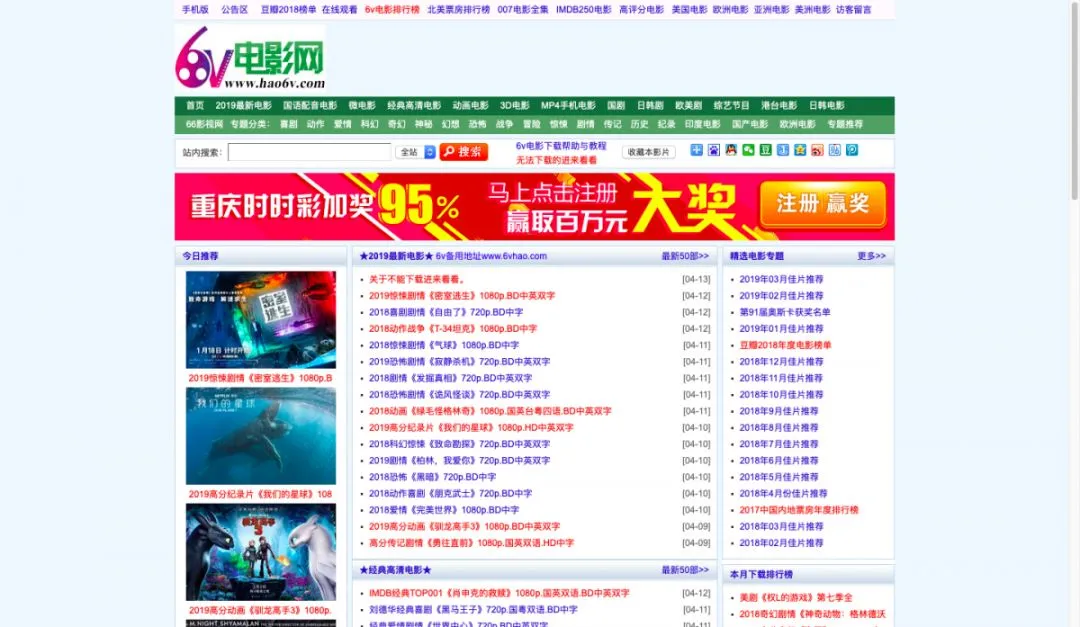
Task: Open the 6v电影下载帮助与教程 link
Action: 561,145
